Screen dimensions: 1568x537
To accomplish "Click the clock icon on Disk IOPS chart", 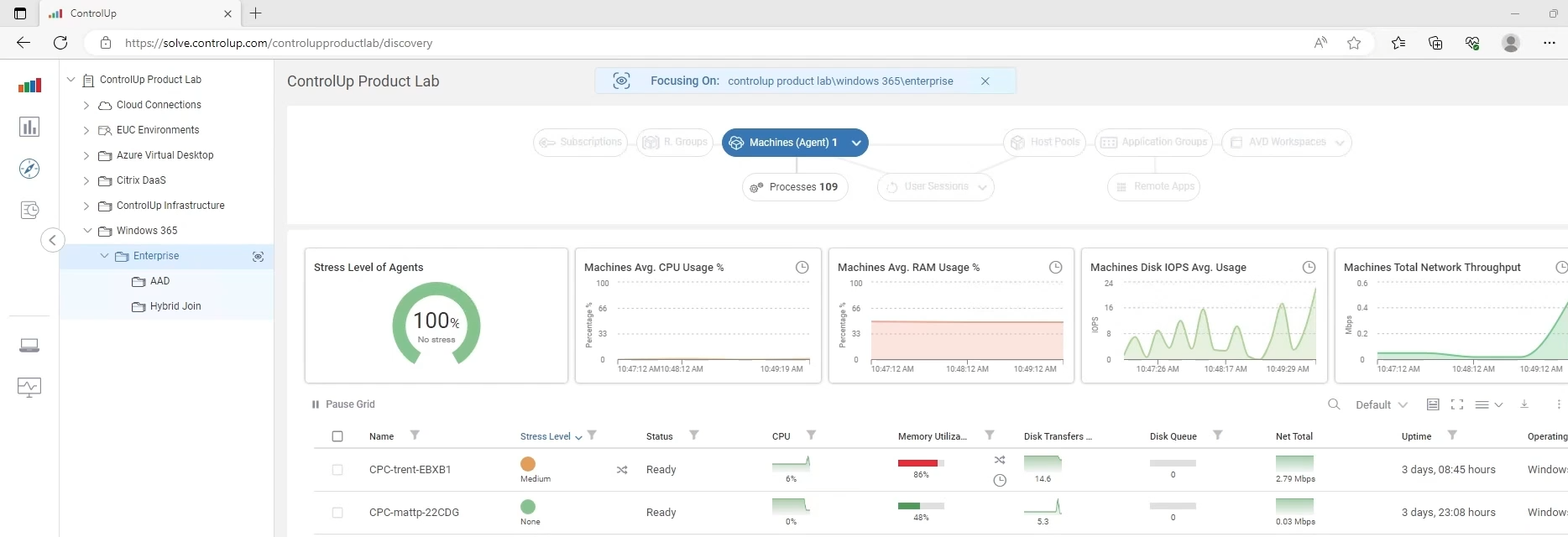I will click(1309, 268).
